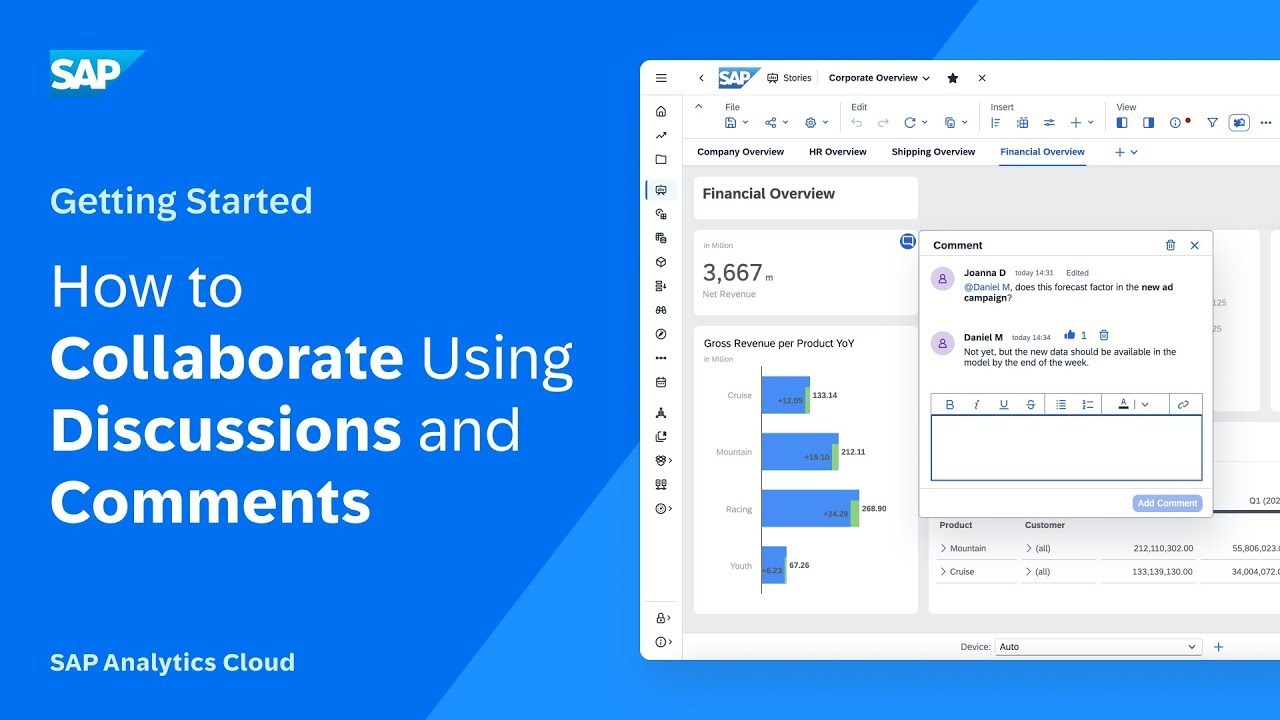Insert a link in the comment editor
The image size is (1280, 720).
point(1183,405)
